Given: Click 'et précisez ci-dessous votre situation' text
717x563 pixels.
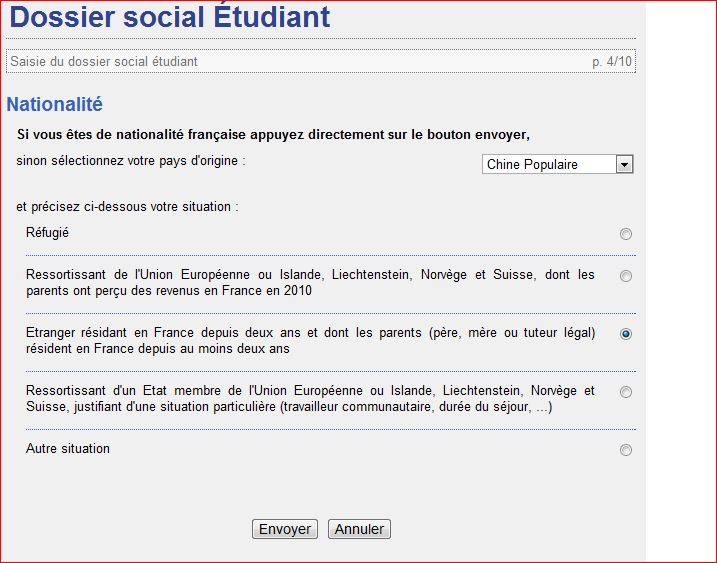Looking at the screenshot, I should 128,207.
